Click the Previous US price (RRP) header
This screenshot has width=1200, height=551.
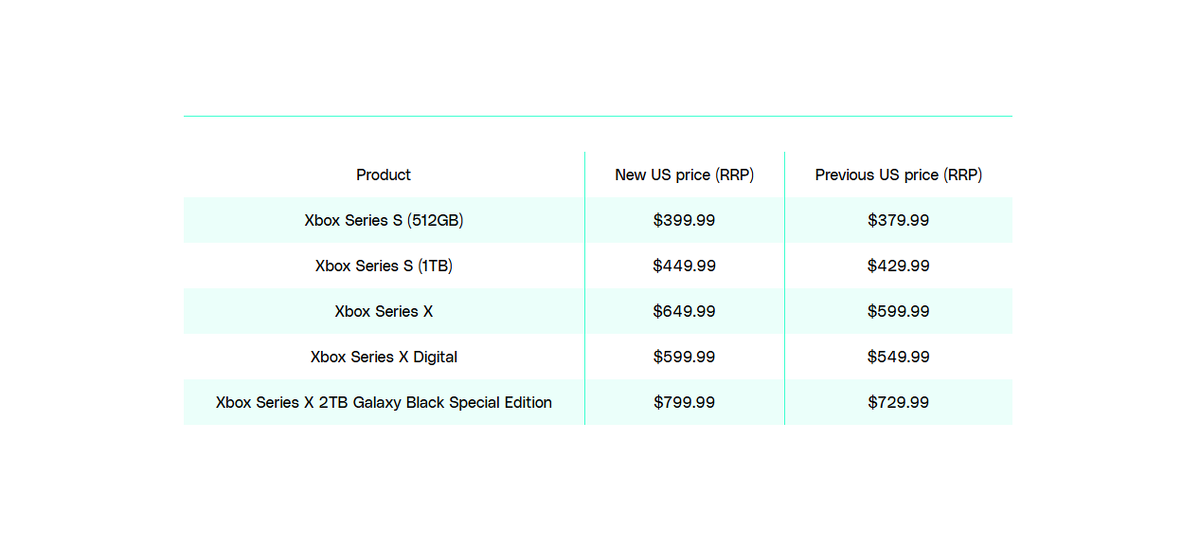pyautogui.click(x=898, y=175)
